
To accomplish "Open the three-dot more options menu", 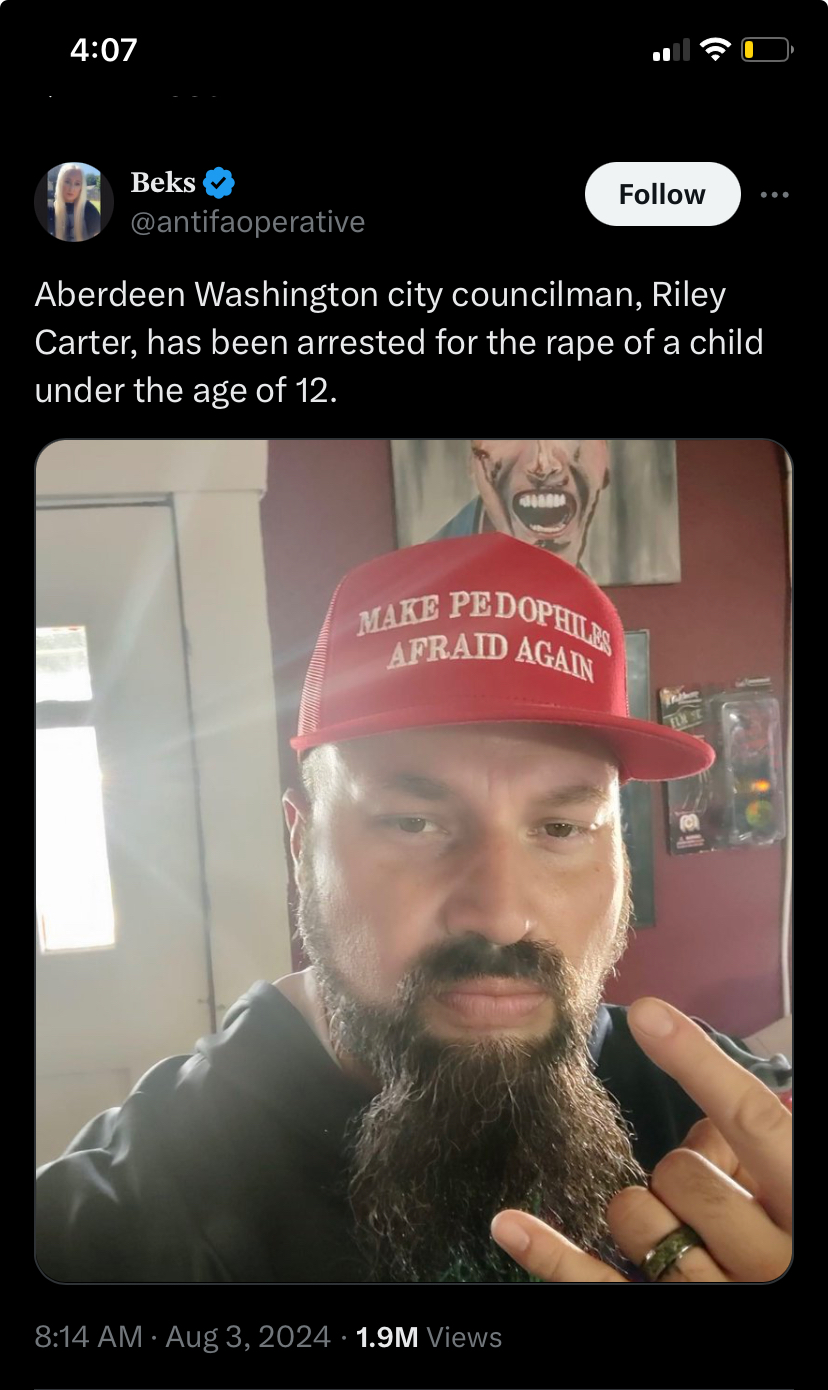I will (x=774, y=195).
